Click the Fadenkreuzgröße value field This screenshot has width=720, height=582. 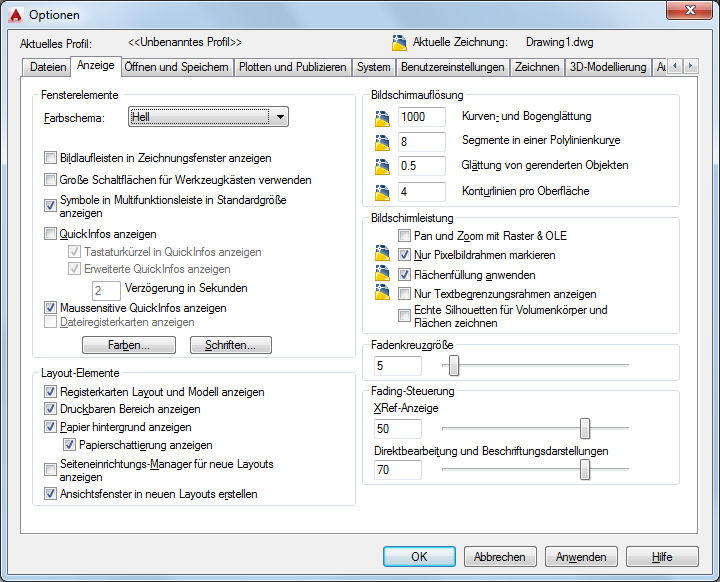(x=398, y=366)
